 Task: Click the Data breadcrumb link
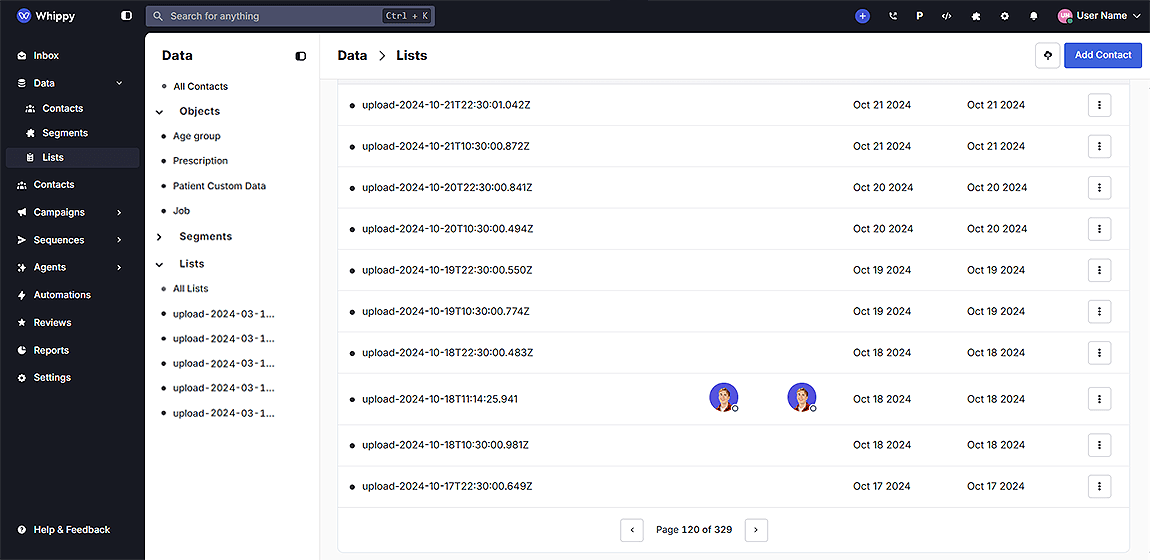click(x=352, y=56)
